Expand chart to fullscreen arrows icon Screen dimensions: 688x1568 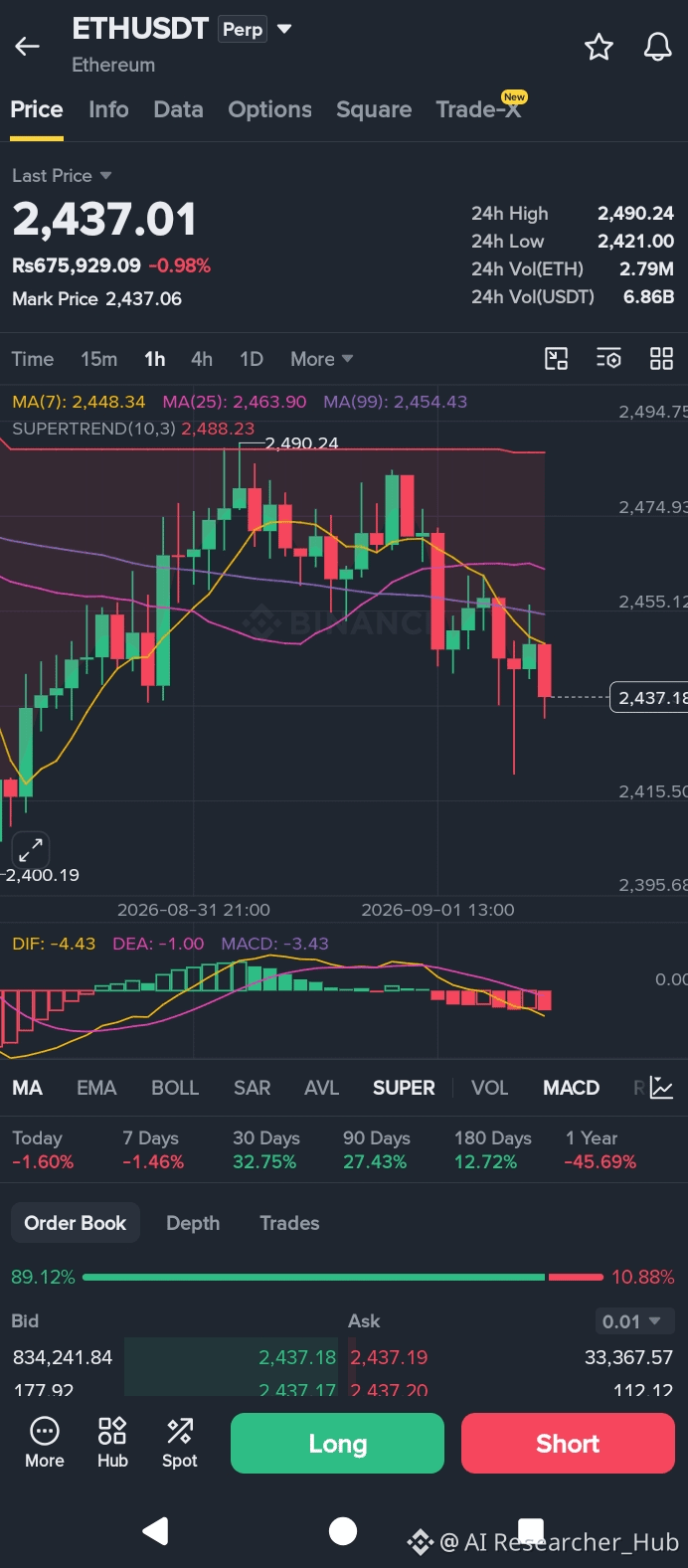click(31, 850)
